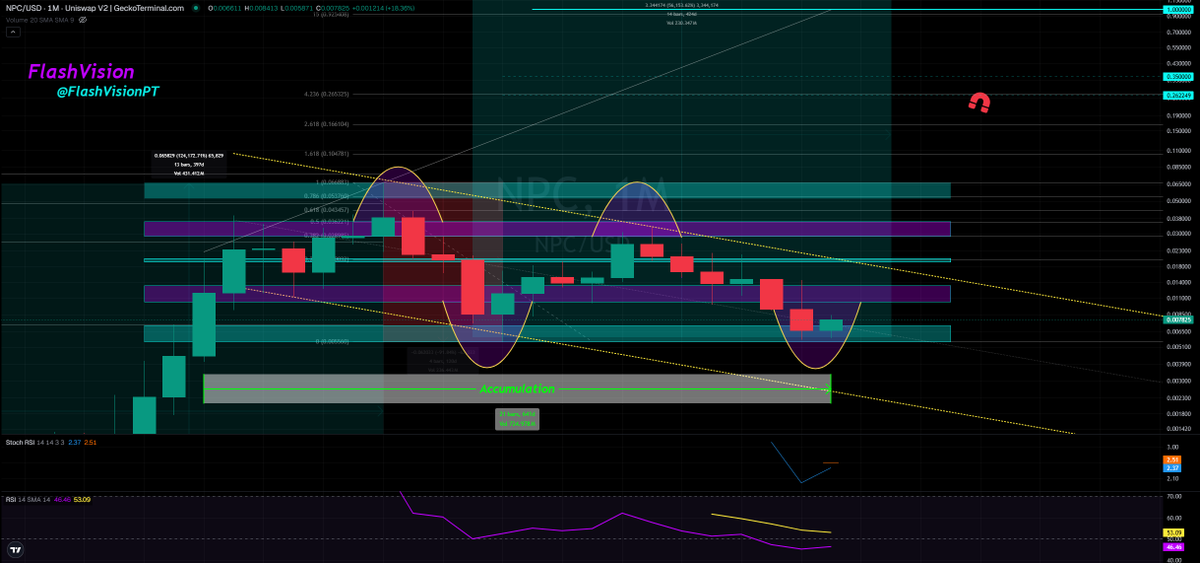Click the orange 2.51 Stoch RSI axis label
1200x563 pixels.
tap(1174, 459)
